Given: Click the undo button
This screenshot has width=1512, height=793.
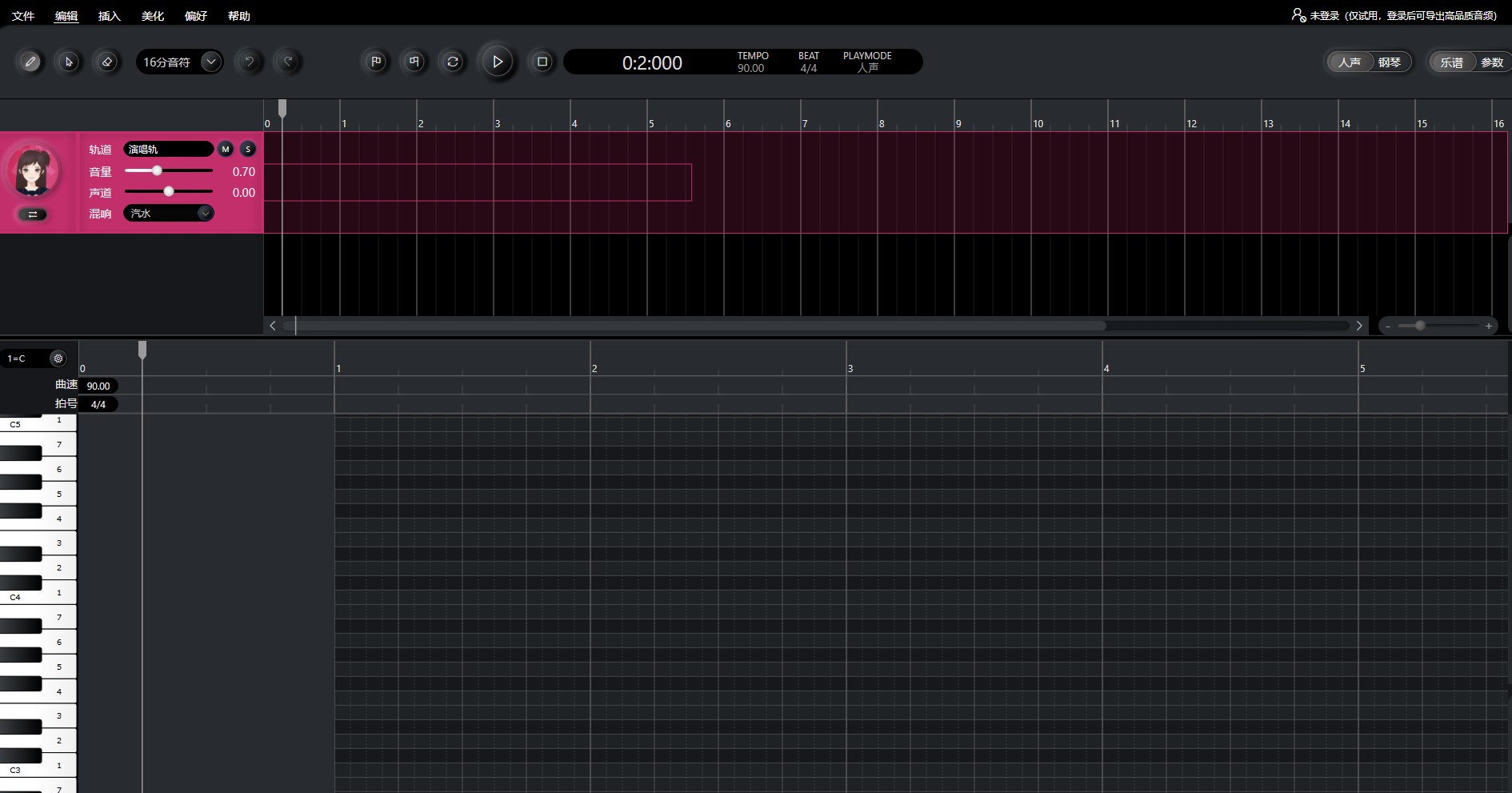Looking at the screenshot, I should [x=250, y=62].
